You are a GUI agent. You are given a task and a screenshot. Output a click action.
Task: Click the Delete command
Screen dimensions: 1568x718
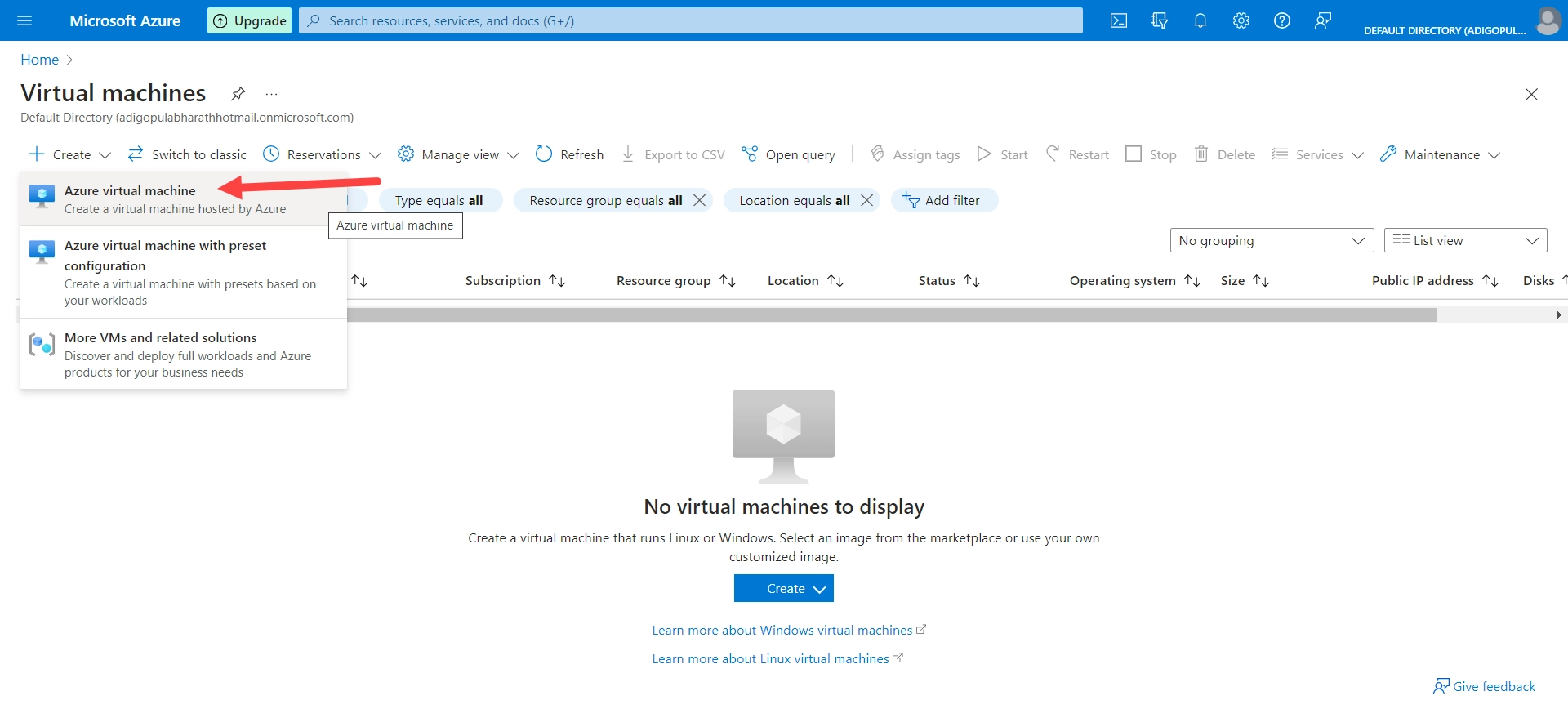[1224, 154]
